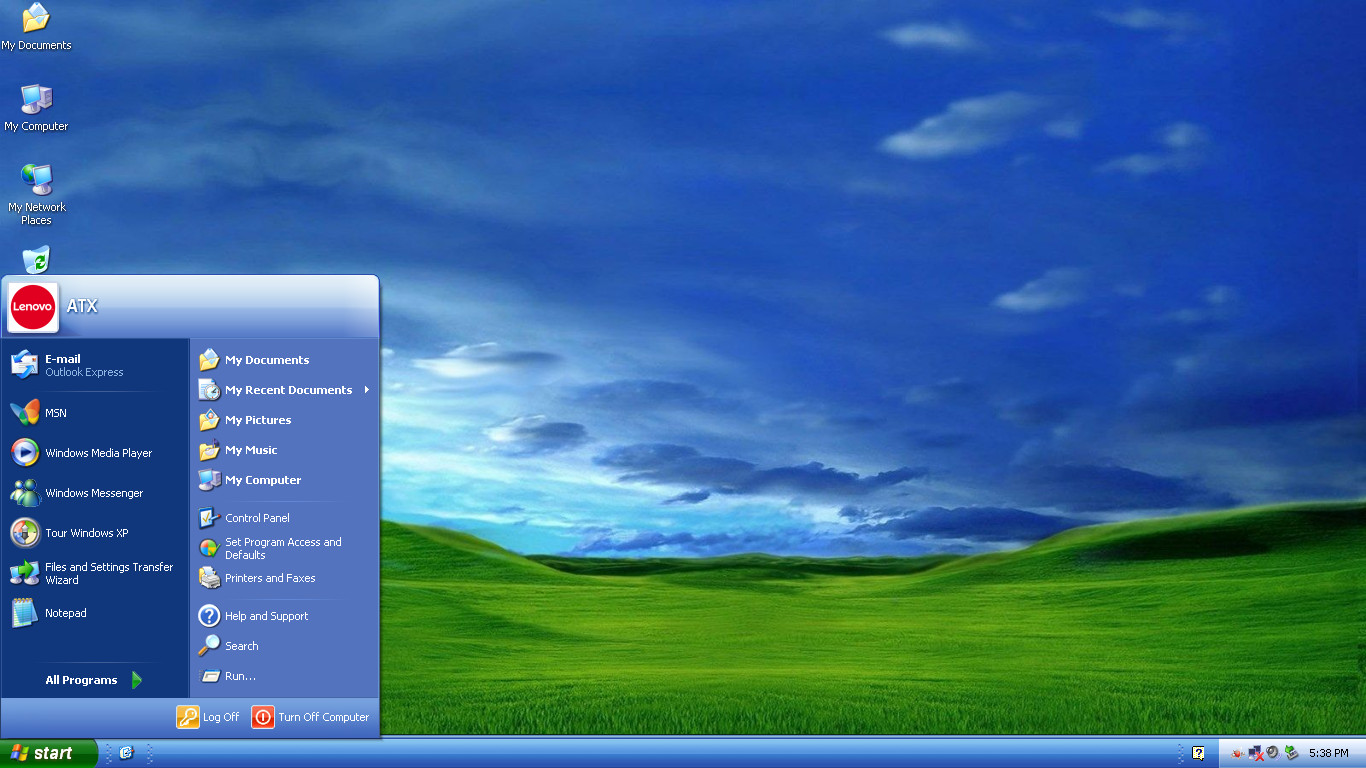Image resolution: width=1366 pixels, height=768 pixels.
Task: Click the Lenovo user account picture
Action: coord(33,307)
